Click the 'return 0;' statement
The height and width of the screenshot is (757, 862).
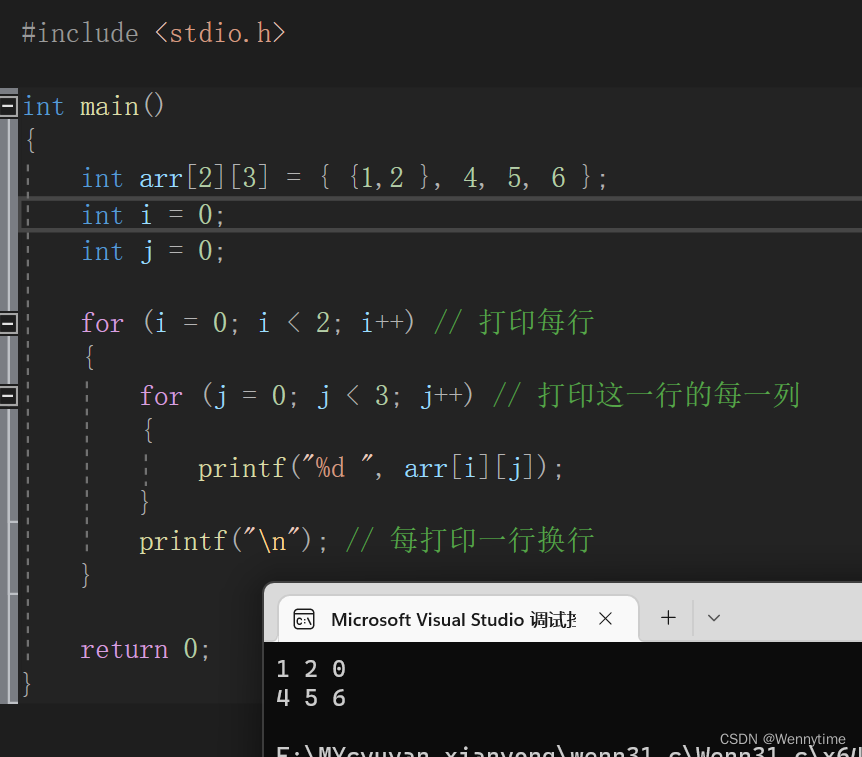pos(145,649)
